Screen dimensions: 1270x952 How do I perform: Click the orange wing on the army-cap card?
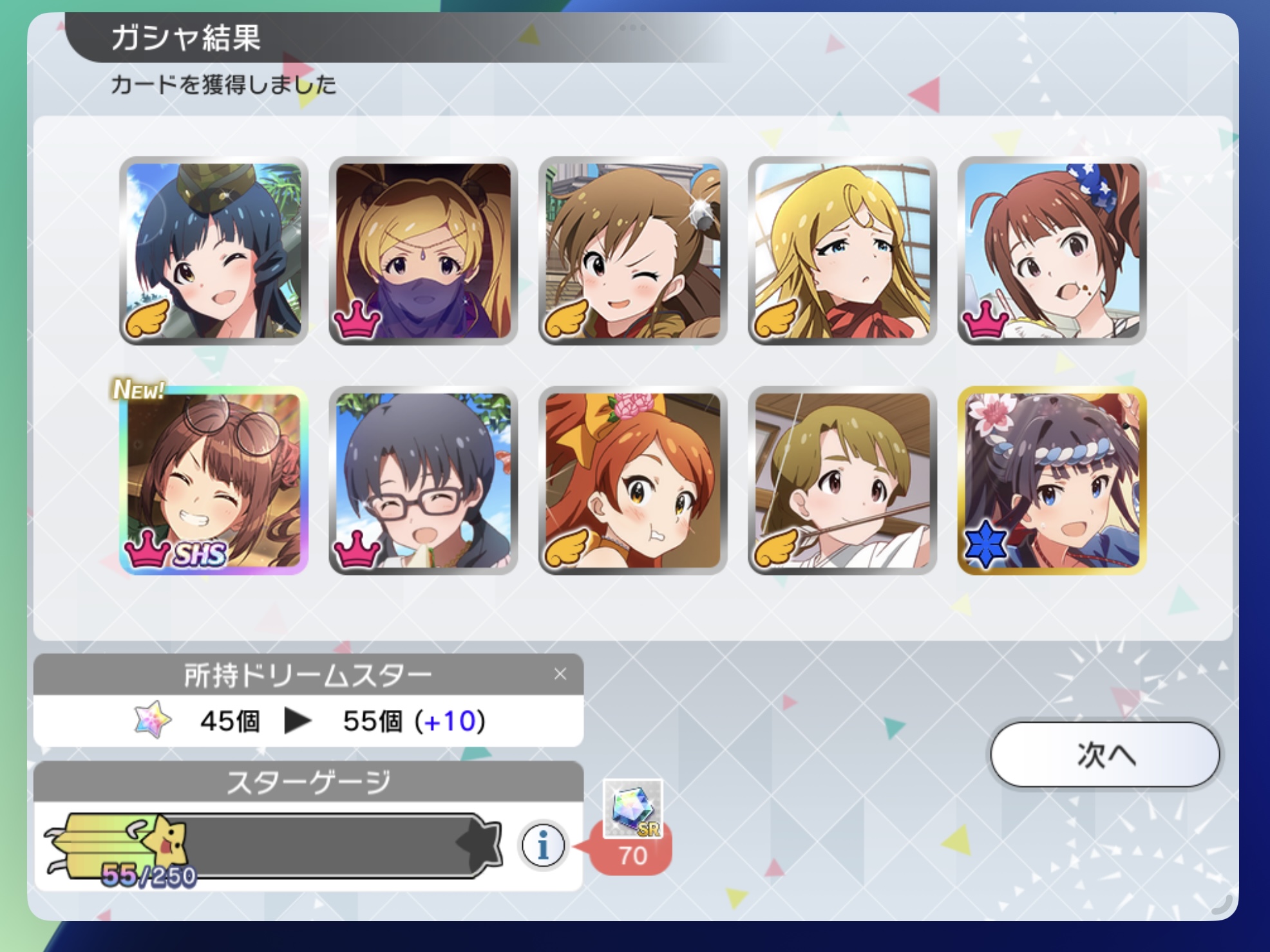148,318
